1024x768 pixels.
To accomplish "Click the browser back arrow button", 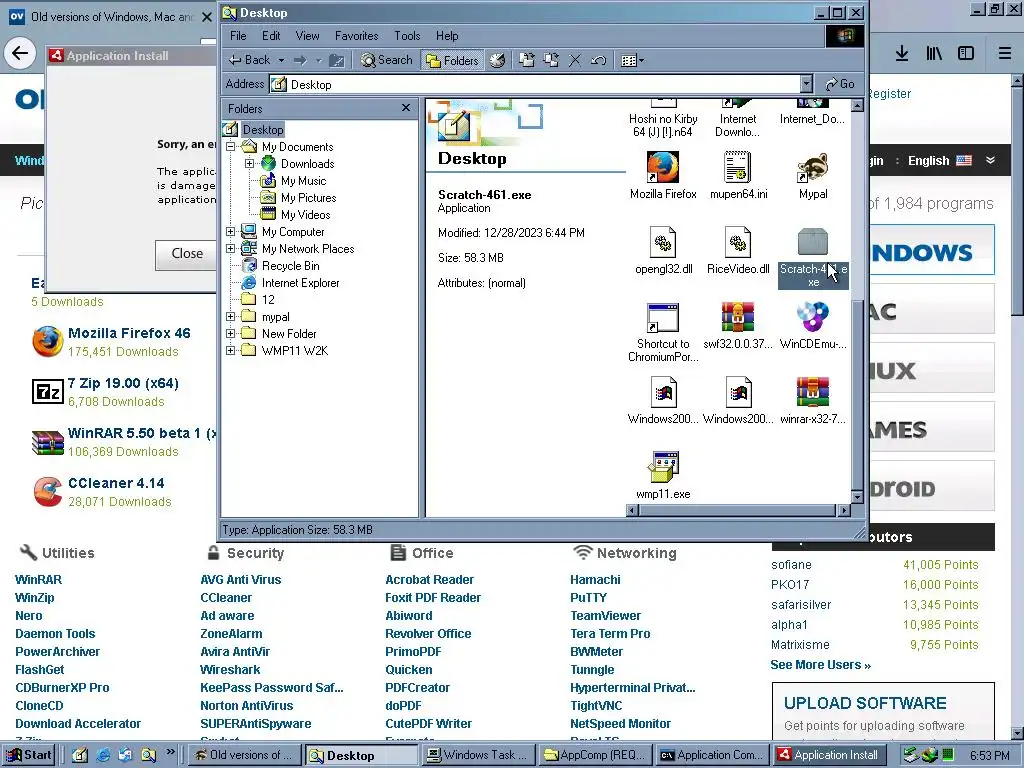I will point(20,54).
